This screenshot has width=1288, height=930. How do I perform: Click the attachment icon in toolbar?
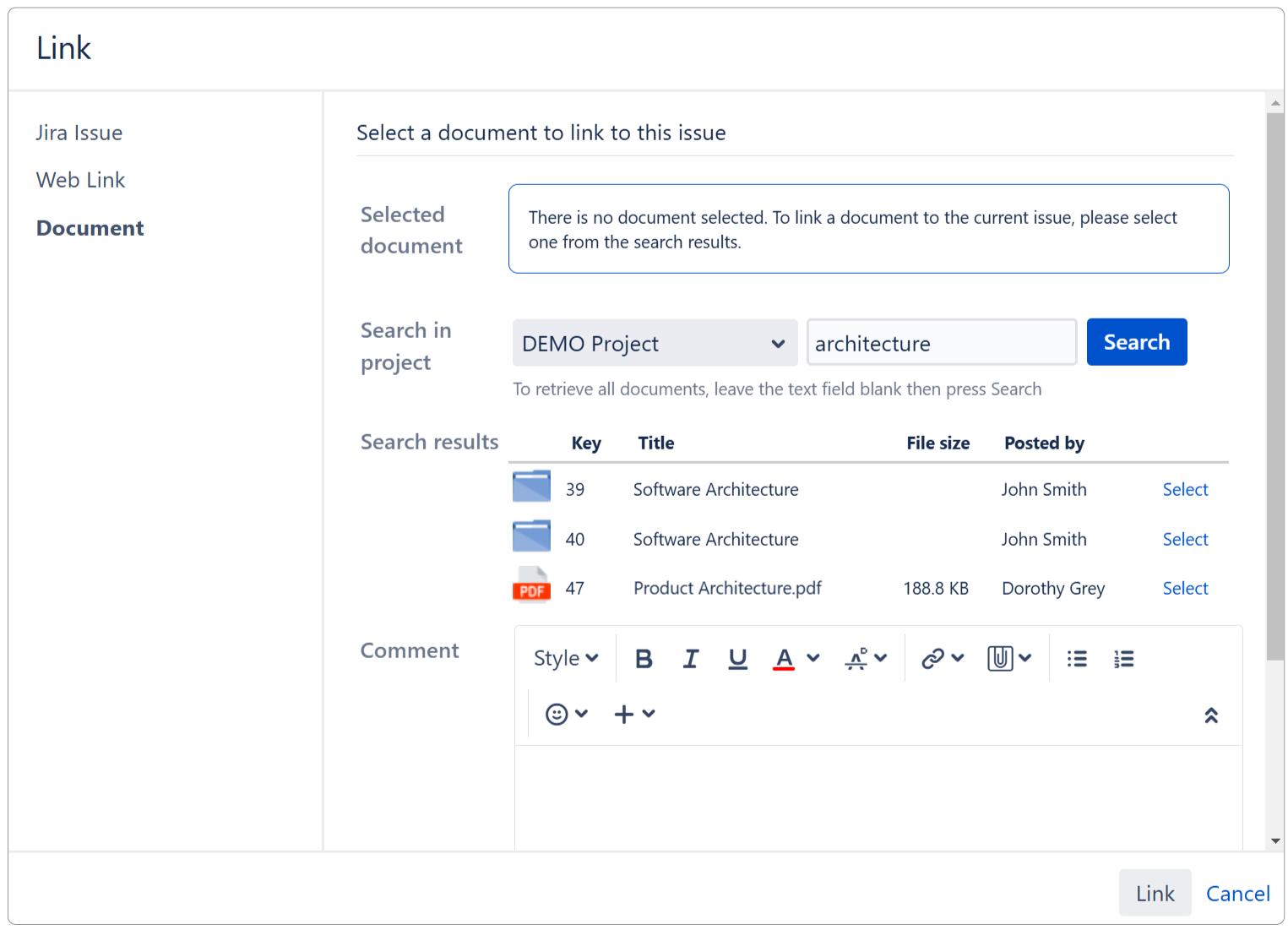[1000, 659]
